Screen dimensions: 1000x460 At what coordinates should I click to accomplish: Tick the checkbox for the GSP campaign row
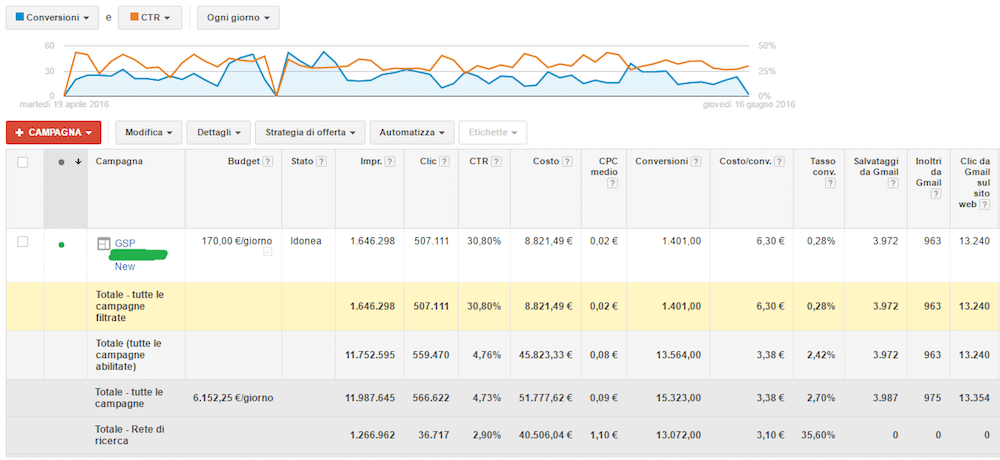point(23,242)
